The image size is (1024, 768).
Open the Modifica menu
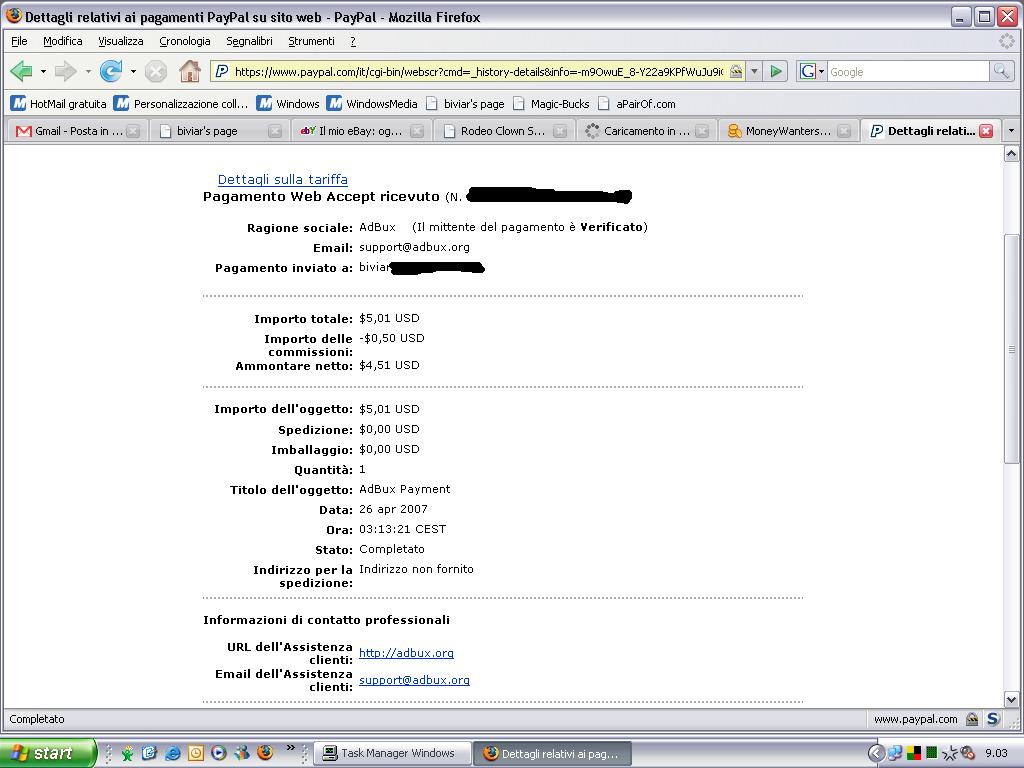pyautogui.click(x=63, y=41)
